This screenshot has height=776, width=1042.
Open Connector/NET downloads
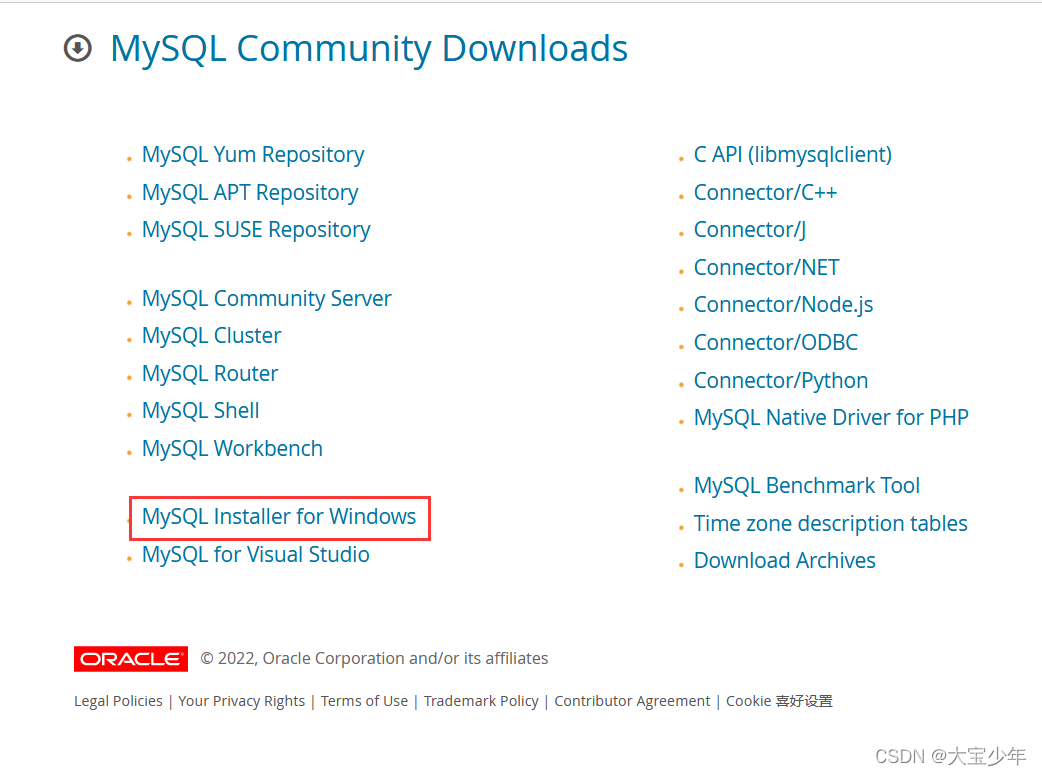[767, 268]
